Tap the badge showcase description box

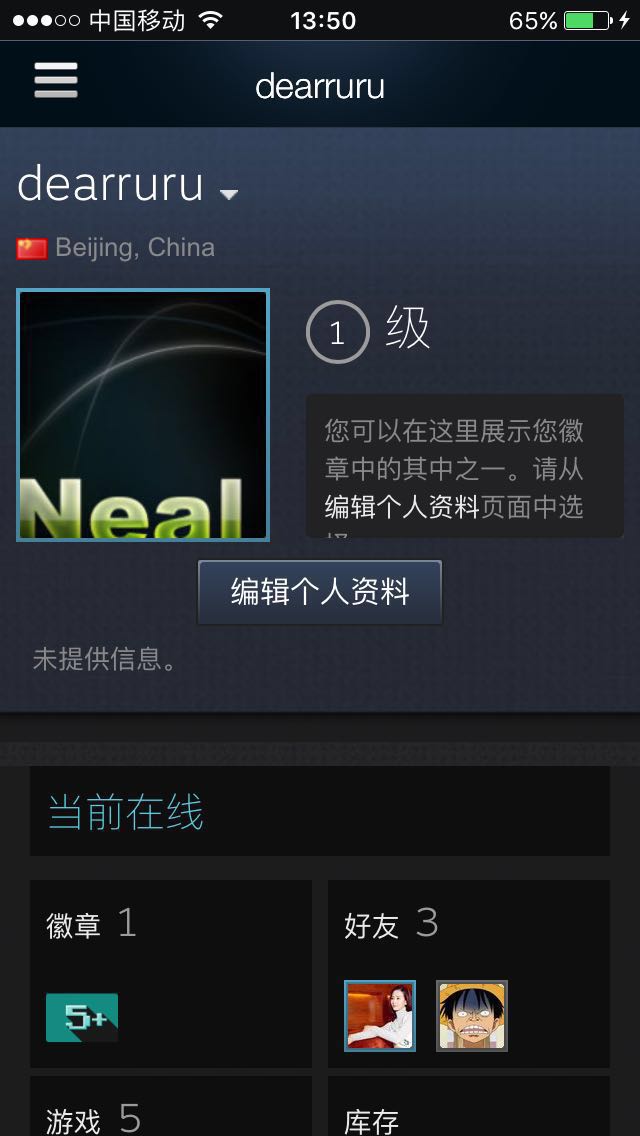[x=465, y=466]
